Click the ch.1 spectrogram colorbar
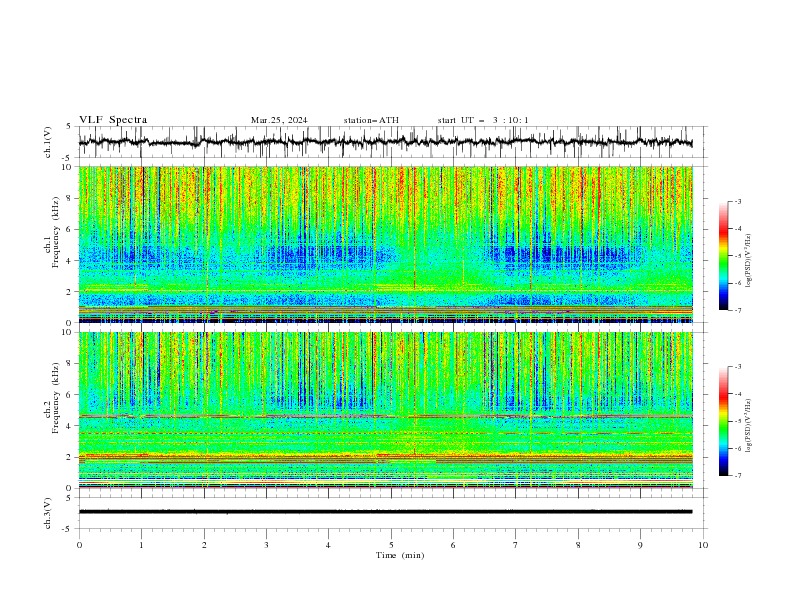The image size is (792, 612). 723,256
